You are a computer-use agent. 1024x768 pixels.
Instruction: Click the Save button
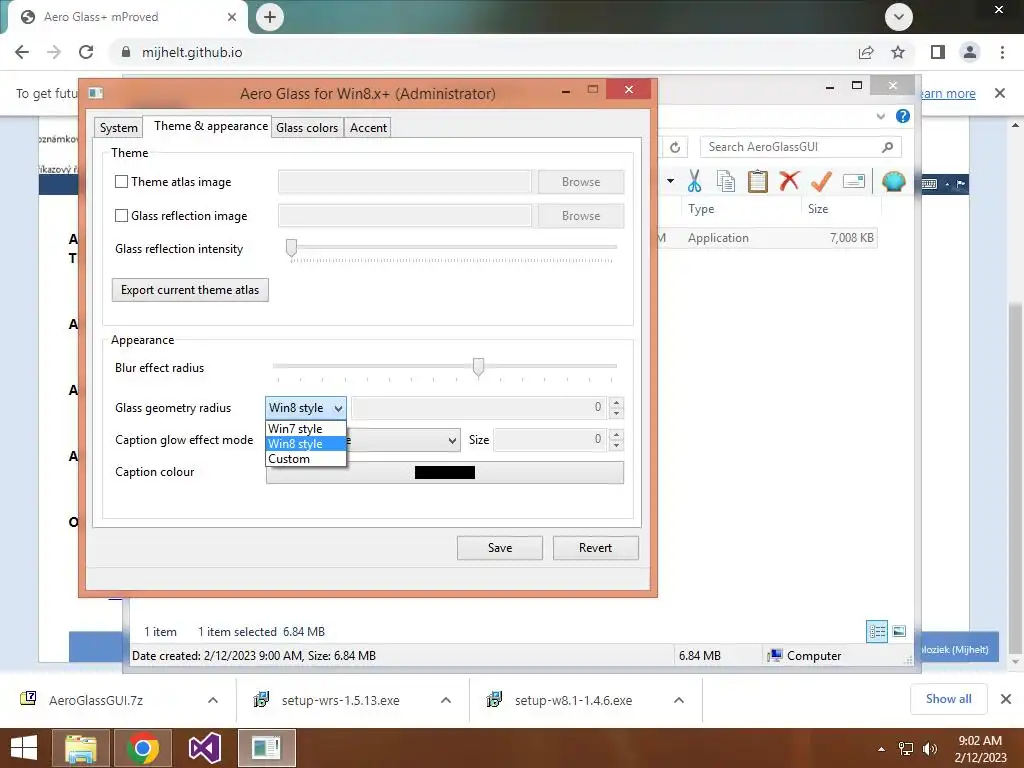(500, 548)
